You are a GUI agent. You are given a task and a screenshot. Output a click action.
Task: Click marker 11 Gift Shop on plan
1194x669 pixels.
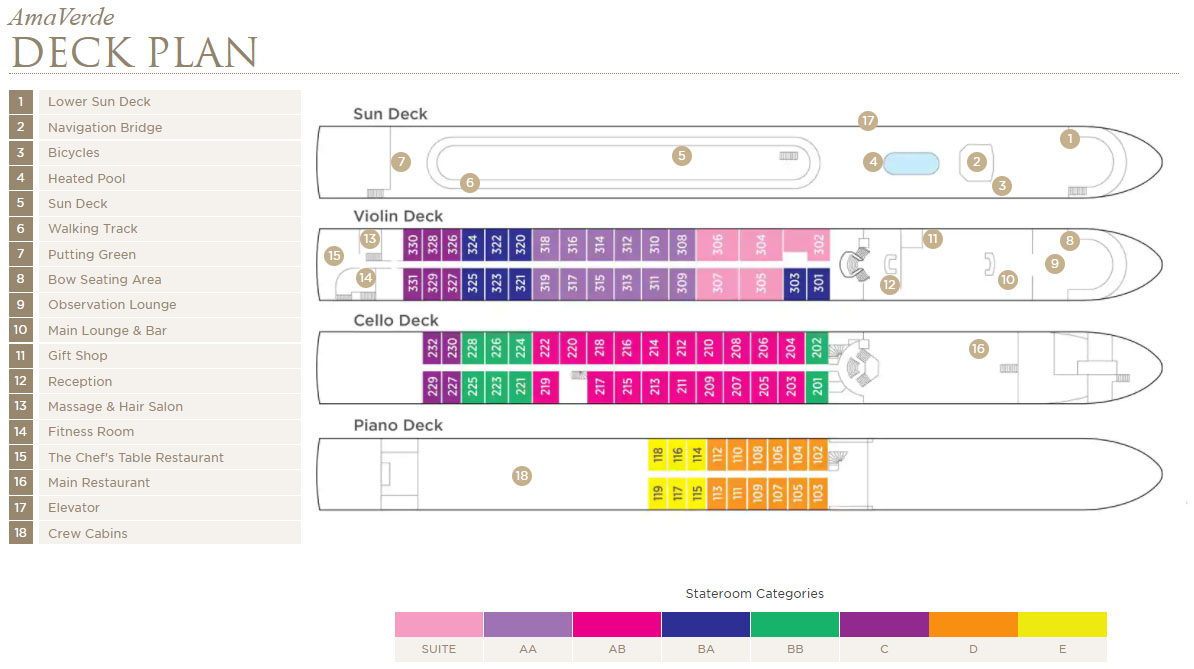pos(932,239)
